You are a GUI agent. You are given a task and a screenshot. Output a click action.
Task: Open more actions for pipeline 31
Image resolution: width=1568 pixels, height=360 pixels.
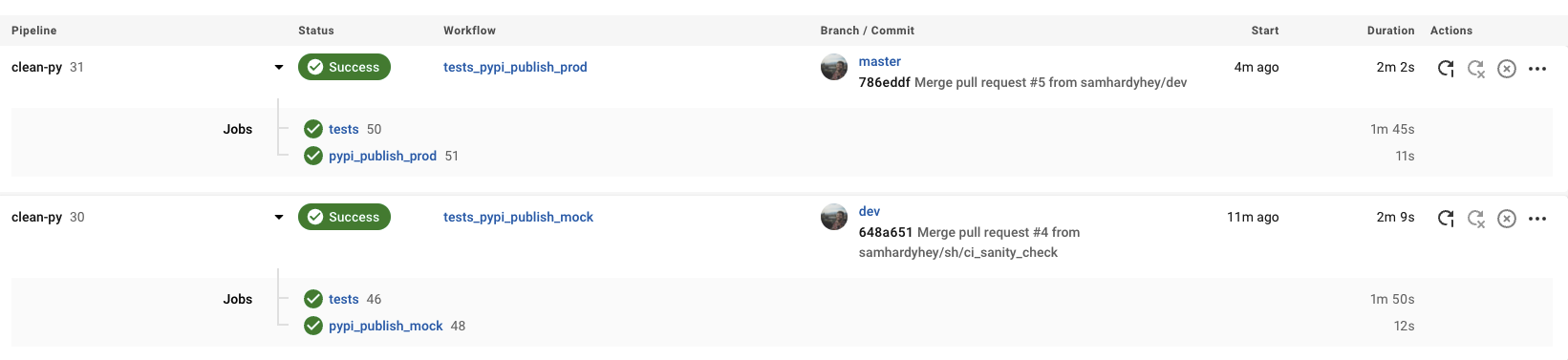[1537, 69]
